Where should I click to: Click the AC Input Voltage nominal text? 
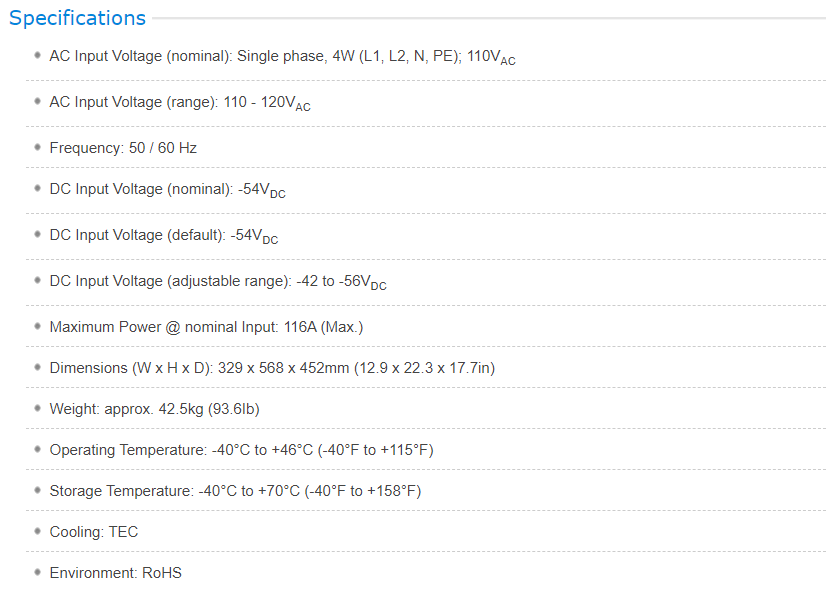[282, 57]
